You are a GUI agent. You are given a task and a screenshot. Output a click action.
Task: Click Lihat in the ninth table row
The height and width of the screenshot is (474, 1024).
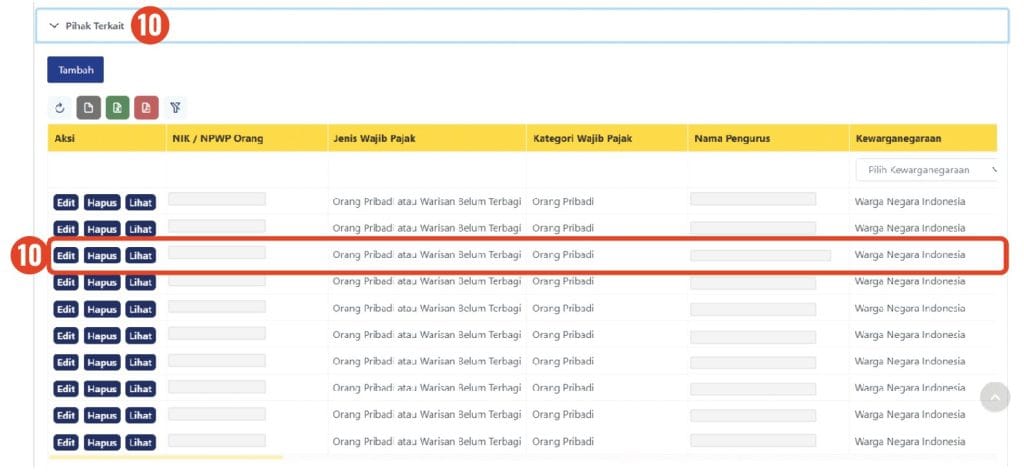pos(140,415)
